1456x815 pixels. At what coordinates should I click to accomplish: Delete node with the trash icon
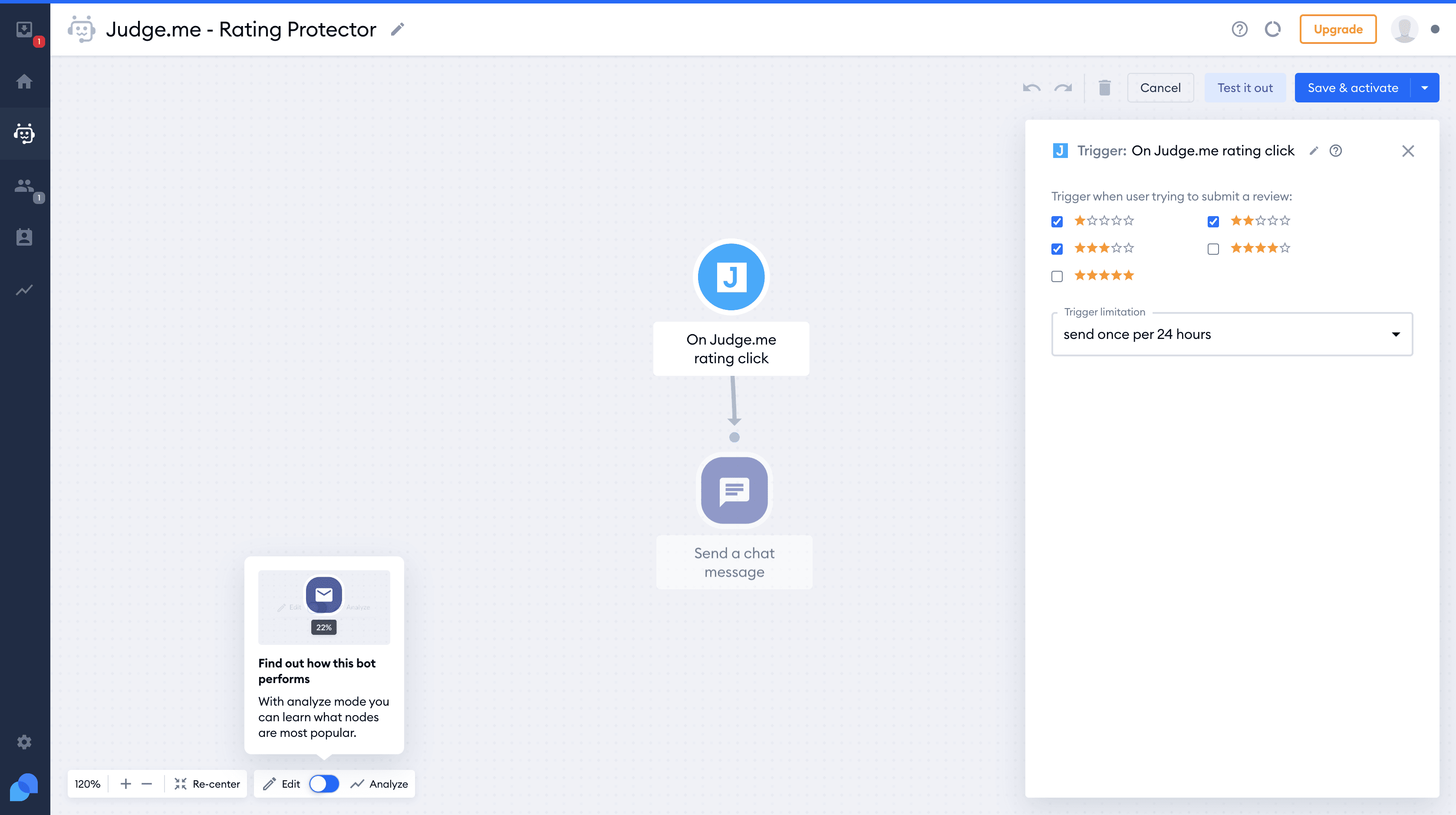[x=1104, y=88]
